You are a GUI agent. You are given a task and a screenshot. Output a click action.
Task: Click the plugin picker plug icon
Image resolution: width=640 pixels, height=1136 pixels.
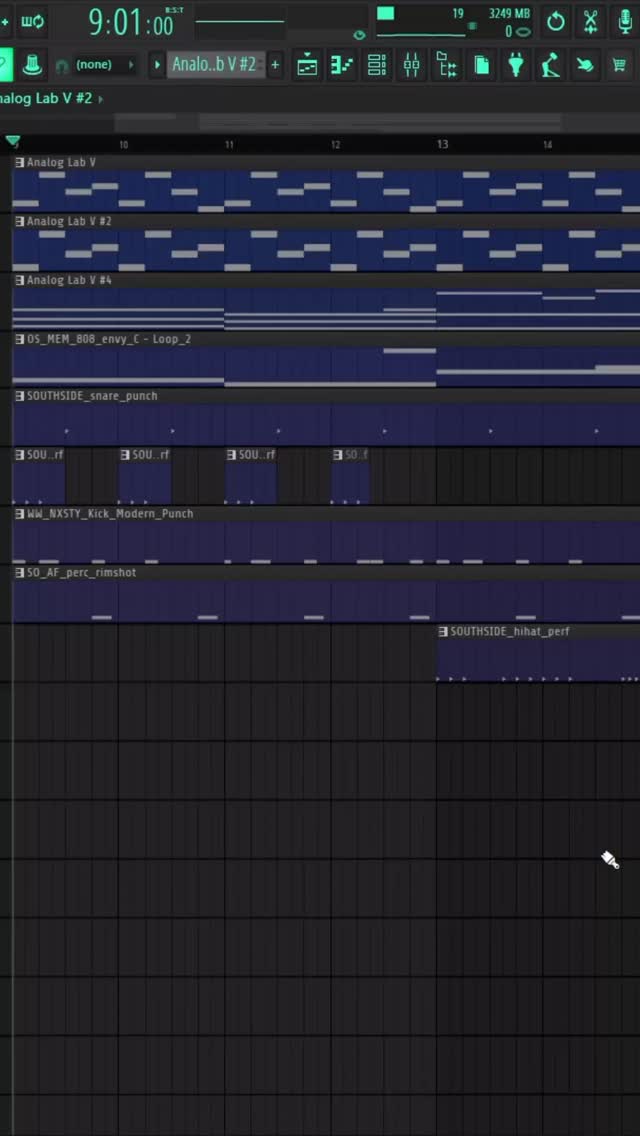click(x=516, y=65)
